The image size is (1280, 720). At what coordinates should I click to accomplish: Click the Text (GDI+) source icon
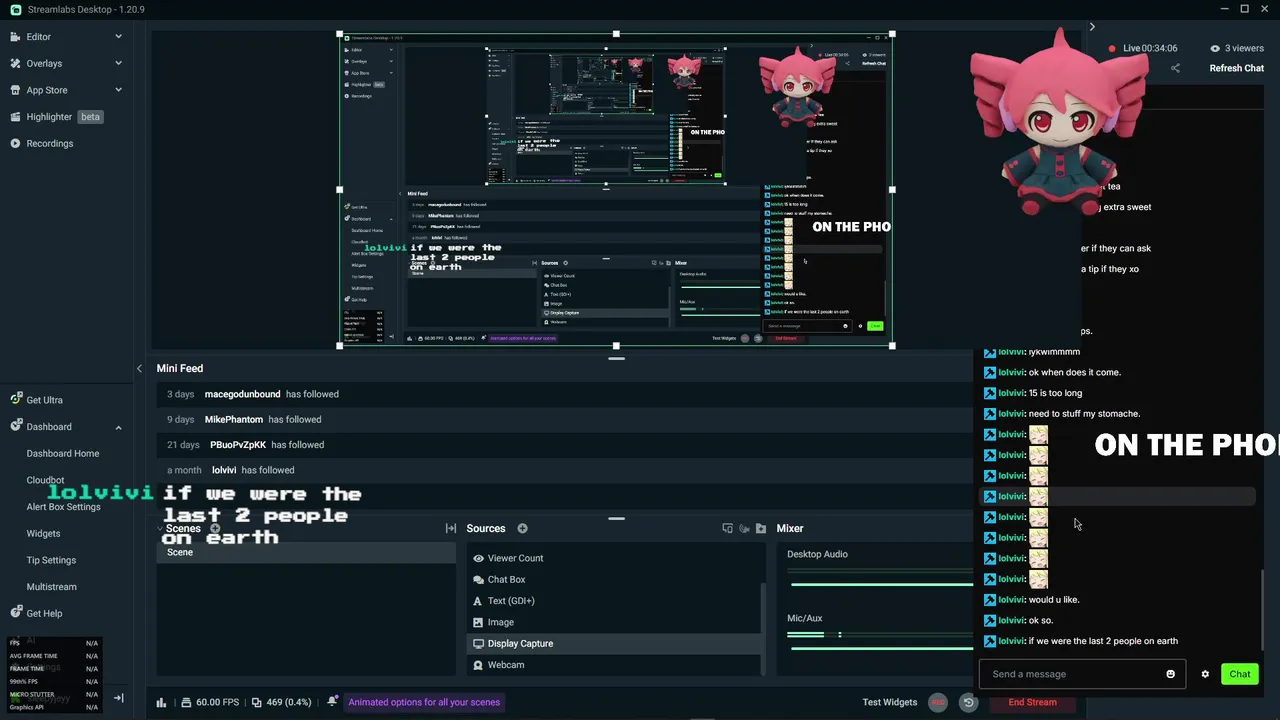[478, 601]
